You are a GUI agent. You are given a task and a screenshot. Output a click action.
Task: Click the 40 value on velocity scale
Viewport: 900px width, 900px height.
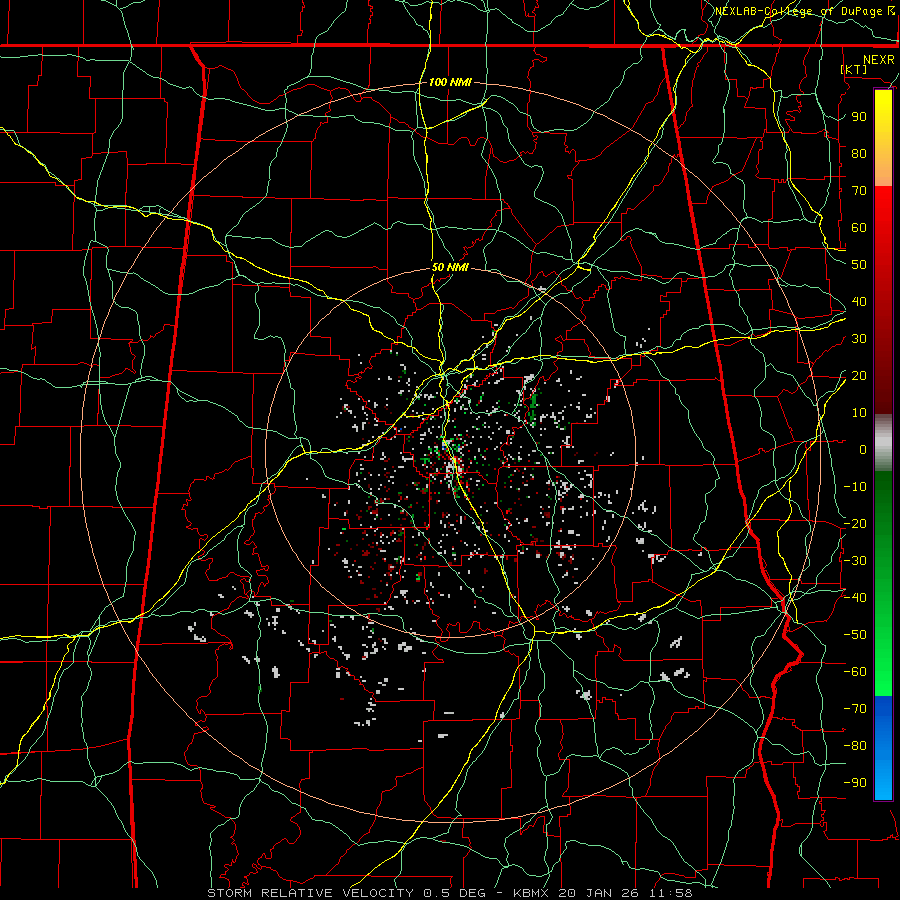859,302
